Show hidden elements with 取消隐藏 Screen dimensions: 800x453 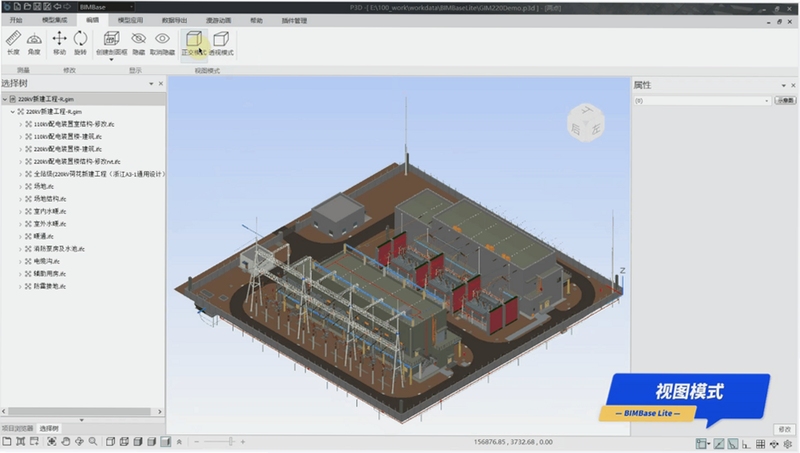pyautogui.click(x=162, y=43)
